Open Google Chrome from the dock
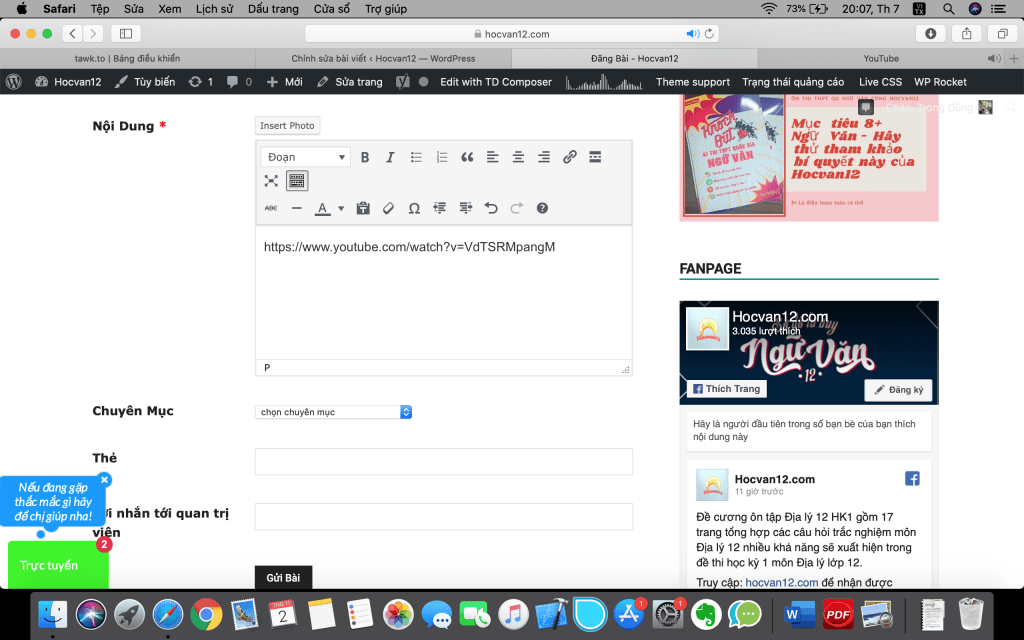The image size is (1024, 640). [206, 614]
